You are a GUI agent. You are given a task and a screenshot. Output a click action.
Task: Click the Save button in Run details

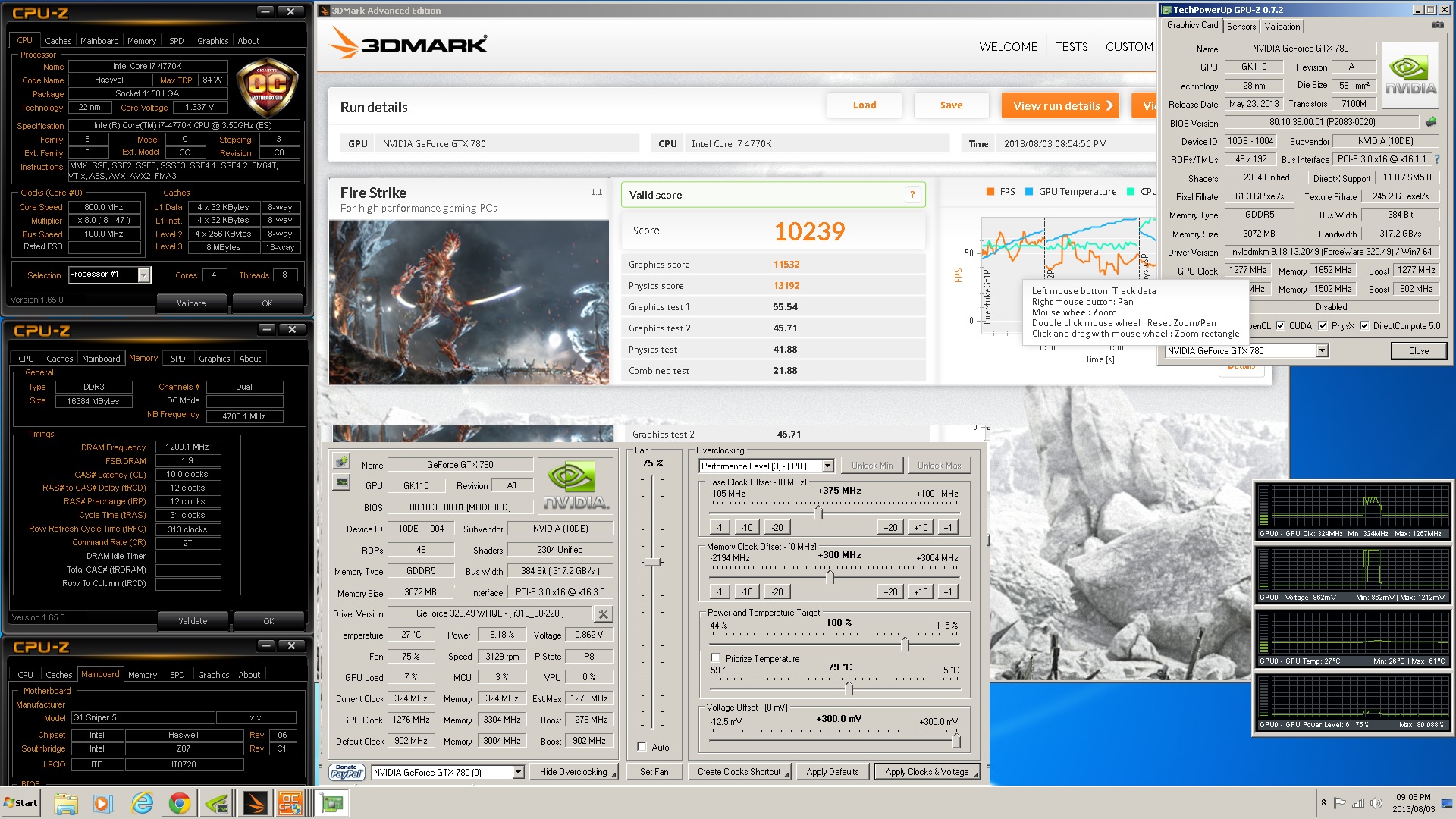click(951, 105)
